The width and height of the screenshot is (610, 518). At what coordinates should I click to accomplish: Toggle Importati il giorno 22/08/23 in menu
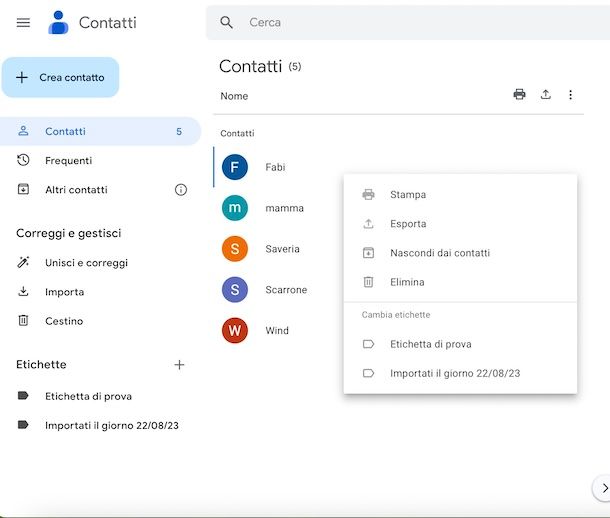click(x=454, y=373)
